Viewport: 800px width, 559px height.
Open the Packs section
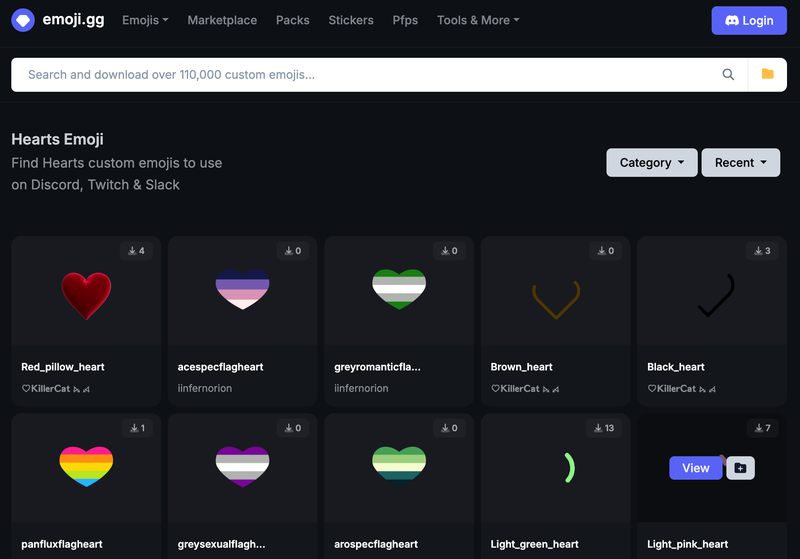pos(292,20)
